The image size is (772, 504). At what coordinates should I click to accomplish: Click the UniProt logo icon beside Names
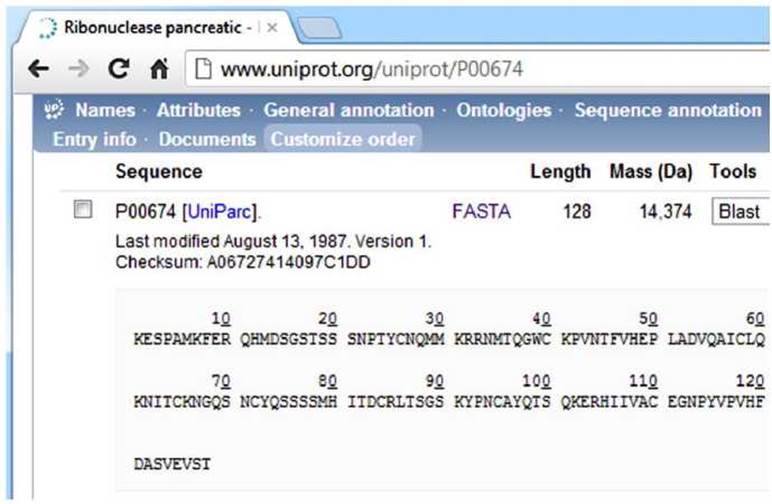[54, 110]
